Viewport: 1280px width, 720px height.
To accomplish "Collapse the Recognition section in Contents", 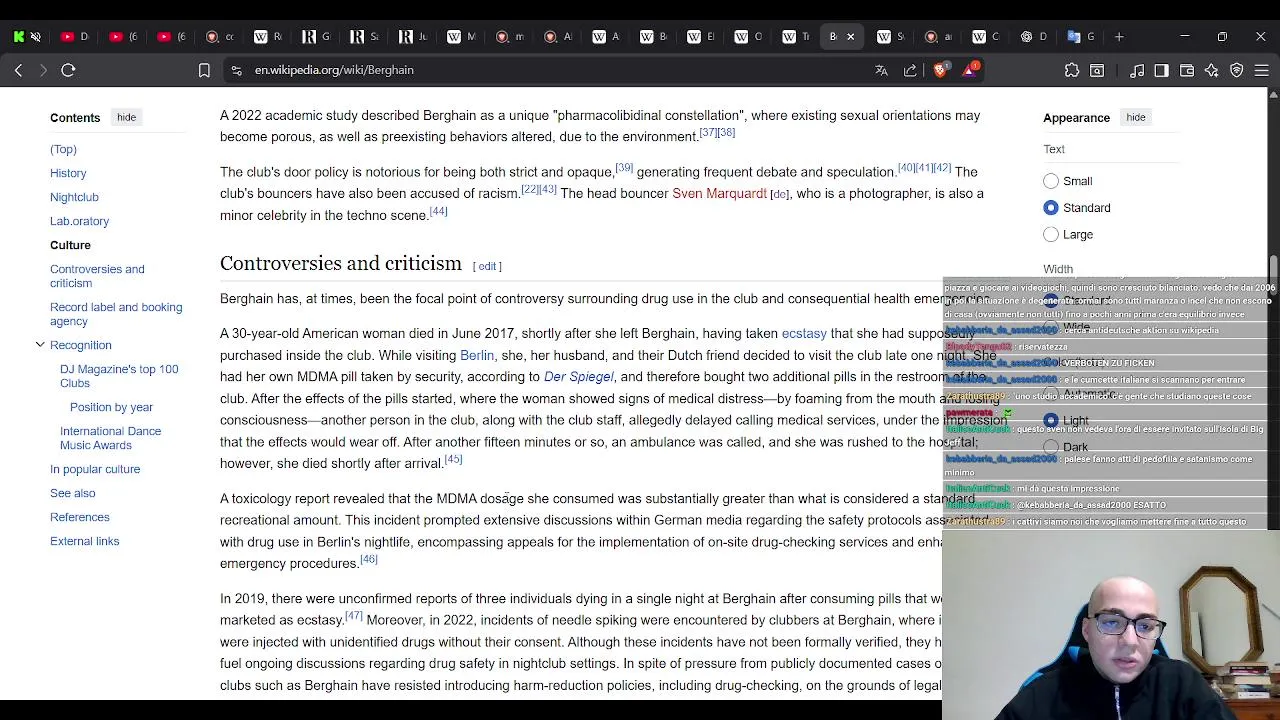I will (40, 345).
